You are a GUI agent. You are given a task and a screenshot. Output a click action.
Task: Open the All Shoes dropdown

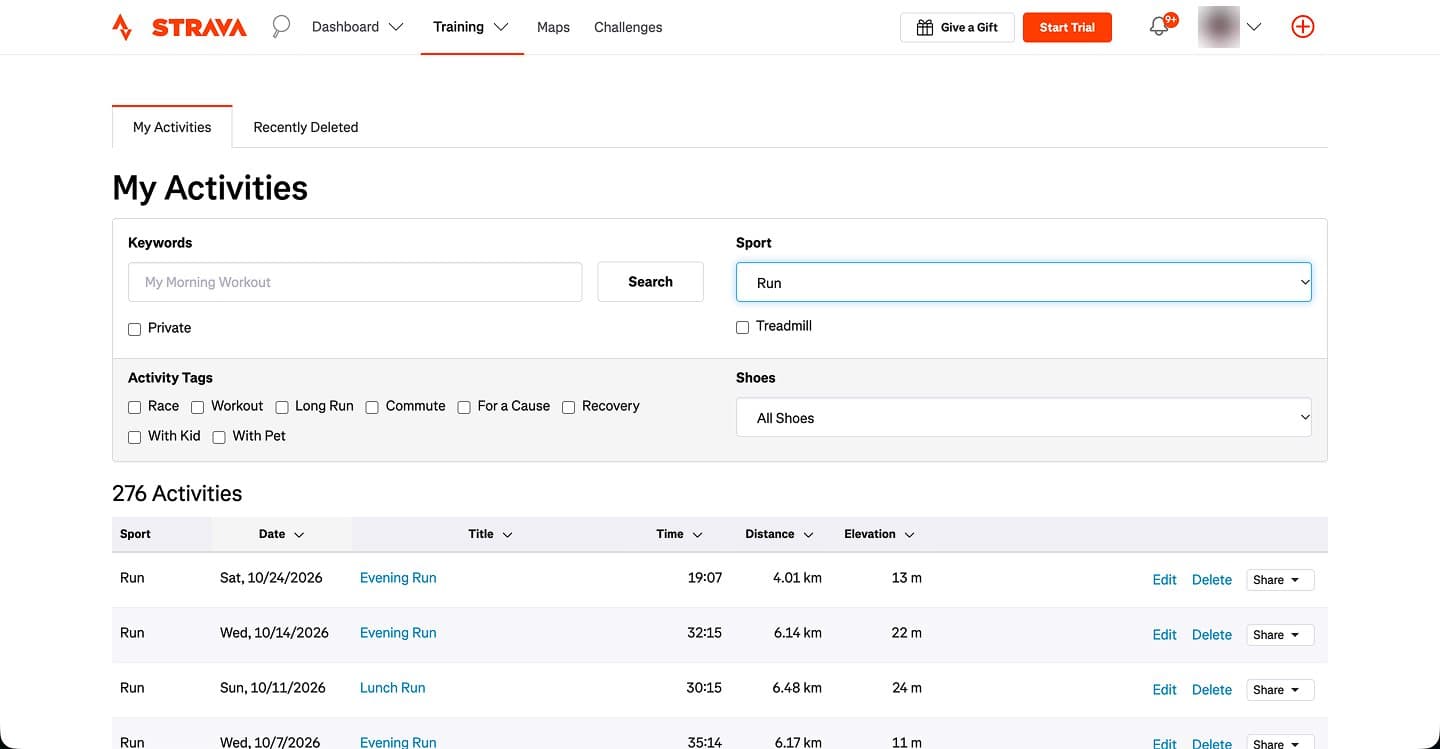[x=1024, y=417]
